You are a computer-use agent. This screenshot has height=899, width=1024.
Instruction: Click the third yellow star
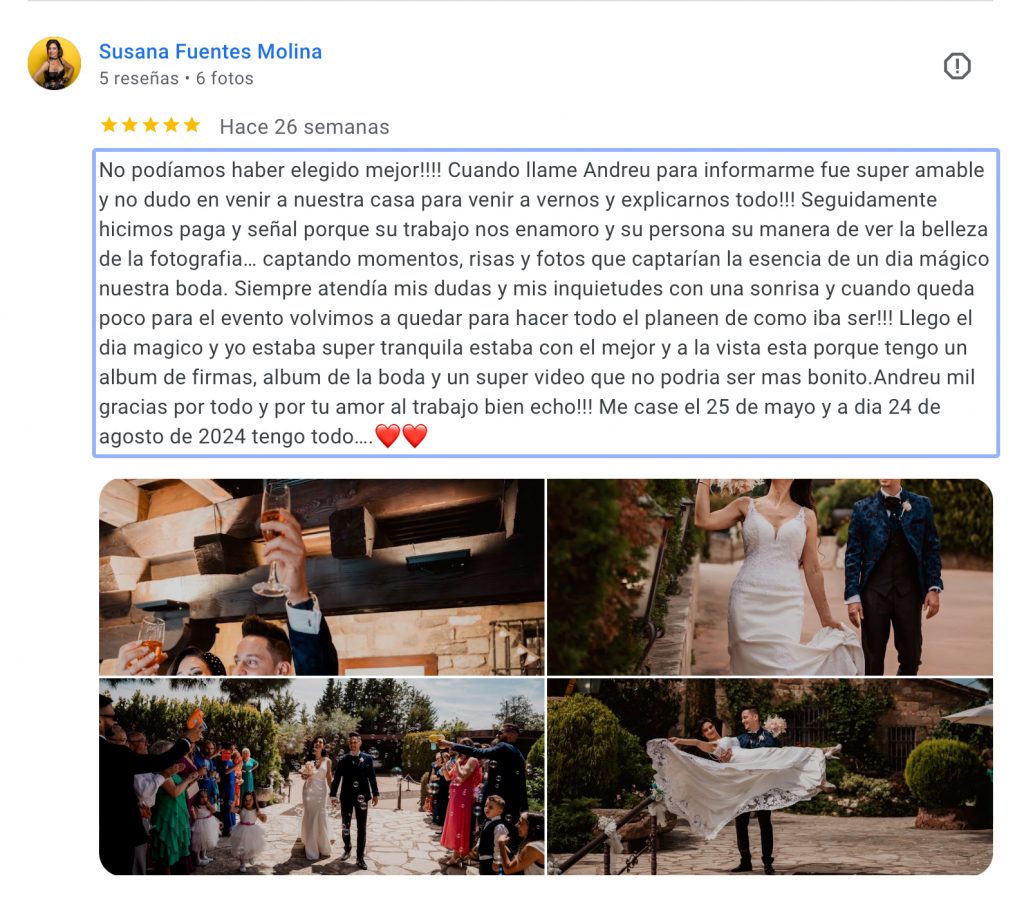[150, 125]
